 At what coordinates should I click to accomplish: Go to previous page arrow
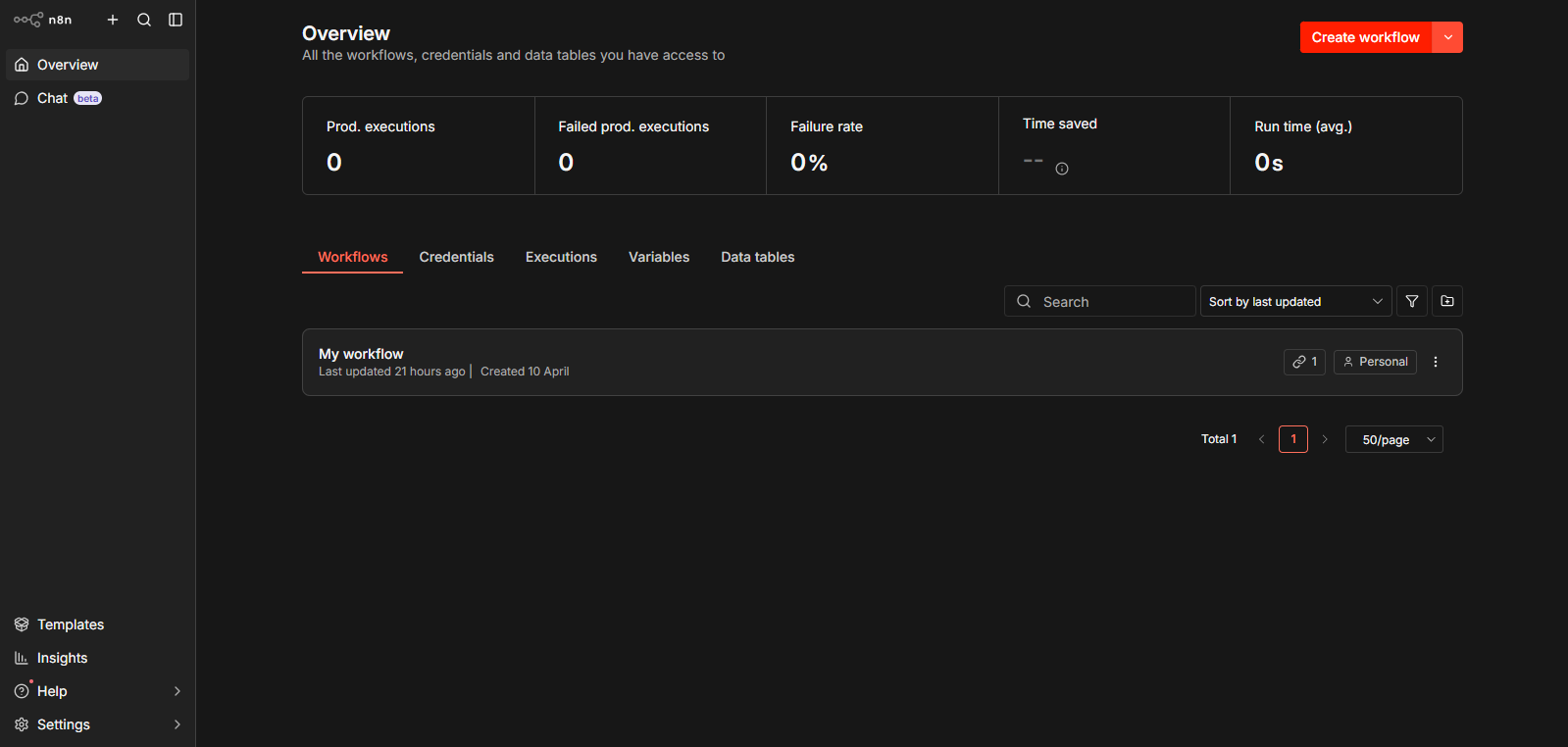tap(1261, 439)
